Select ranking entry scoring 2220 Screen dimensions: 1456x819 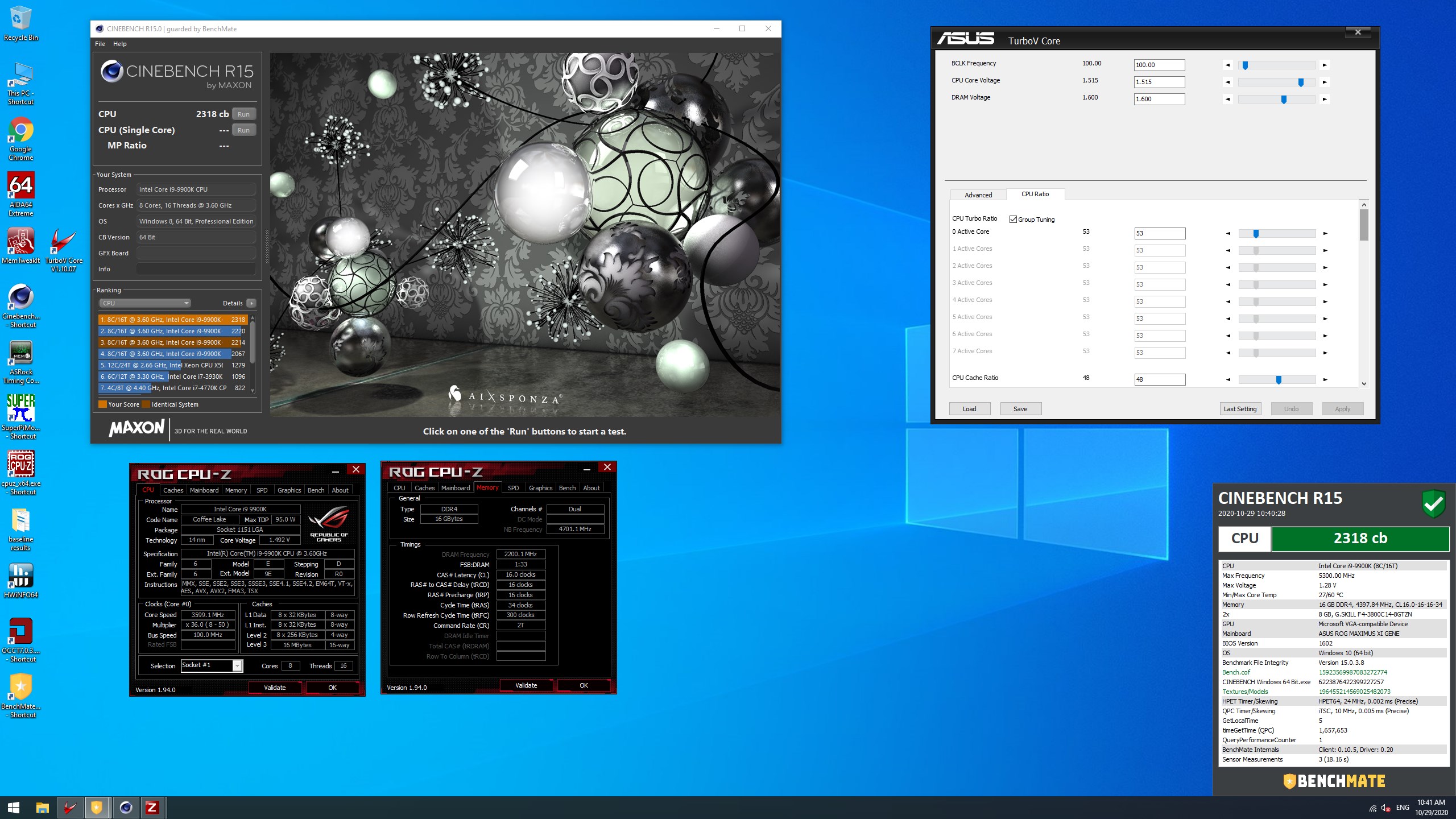click(172, 331)
